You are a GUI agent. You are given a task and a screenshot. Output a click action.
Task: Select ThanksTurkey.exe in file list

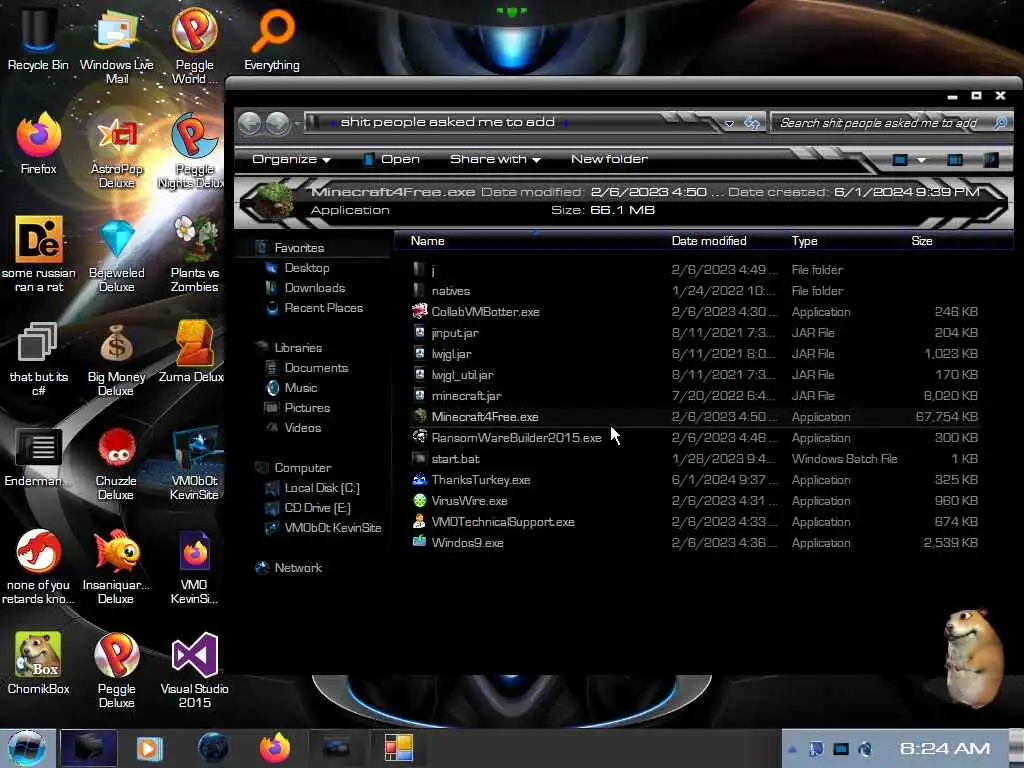click(694, 479)
